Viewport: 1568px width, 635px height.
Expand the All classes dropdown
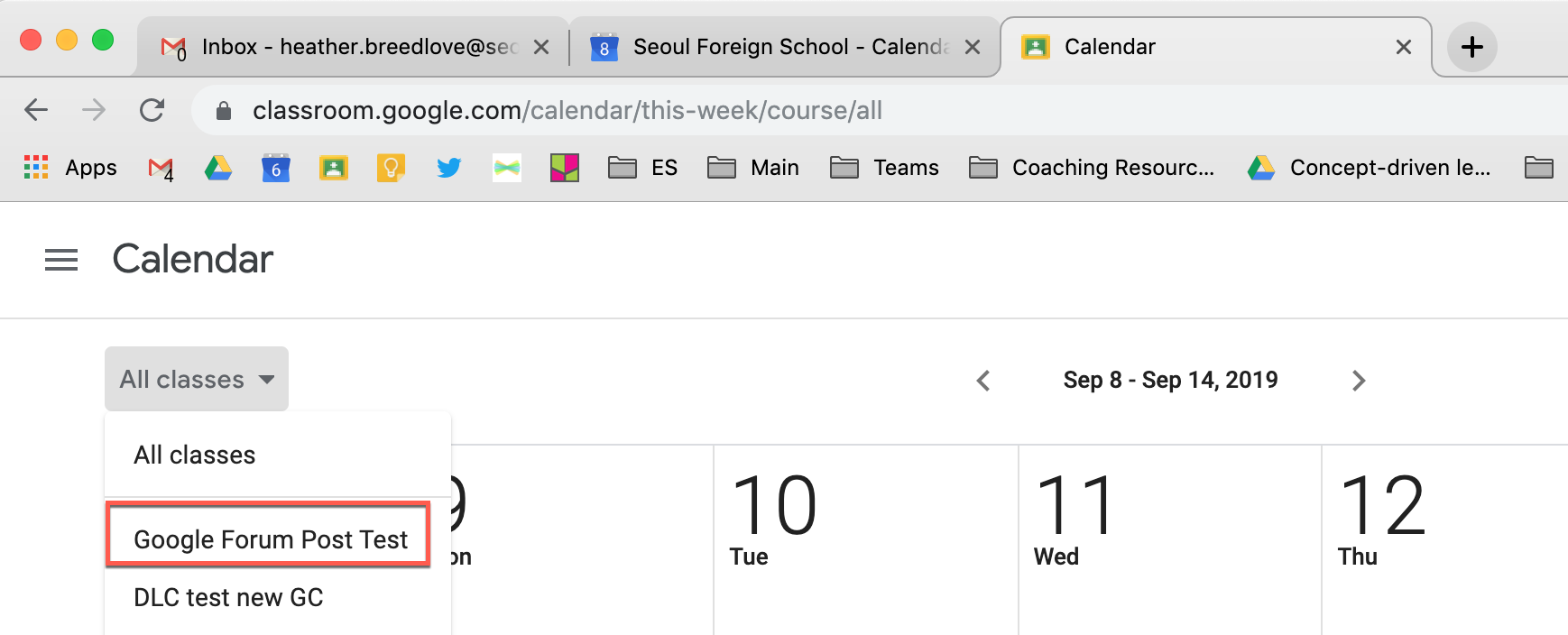pos(196,379)
